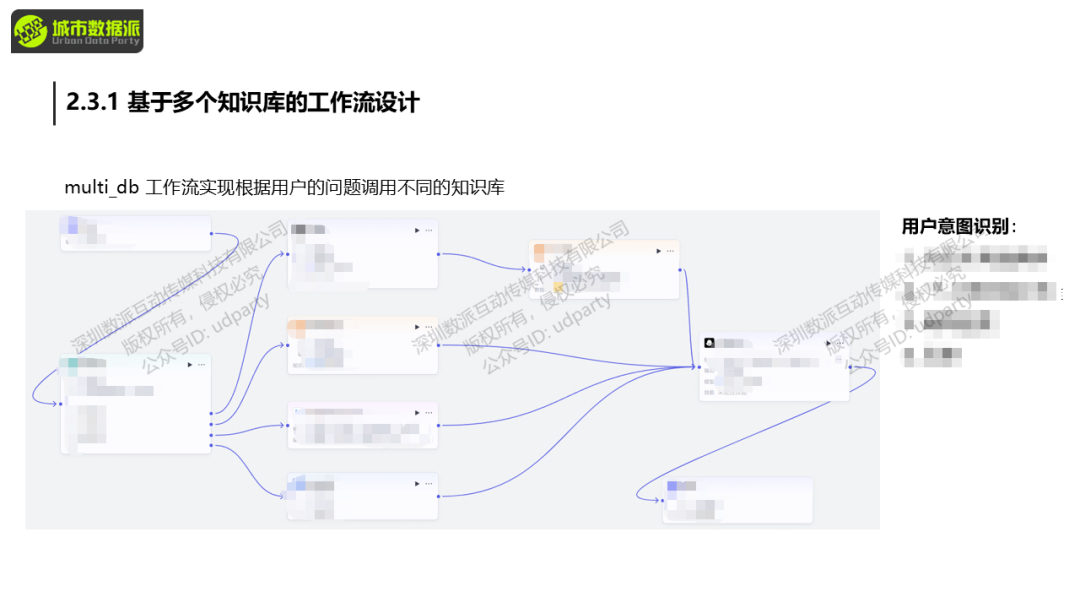Click the input port of the black-icon node
This screenshot has width=1080, height=608.
point(699,367)
